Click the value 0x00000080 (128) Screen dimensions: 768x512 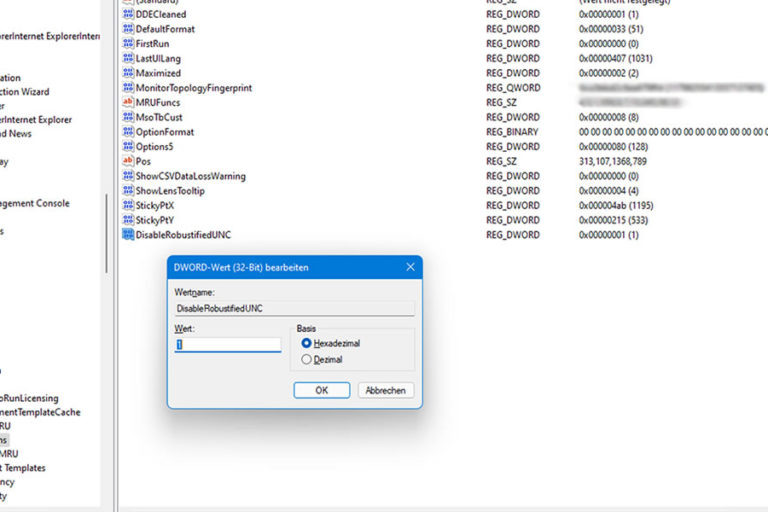click(x=613, y=146)
